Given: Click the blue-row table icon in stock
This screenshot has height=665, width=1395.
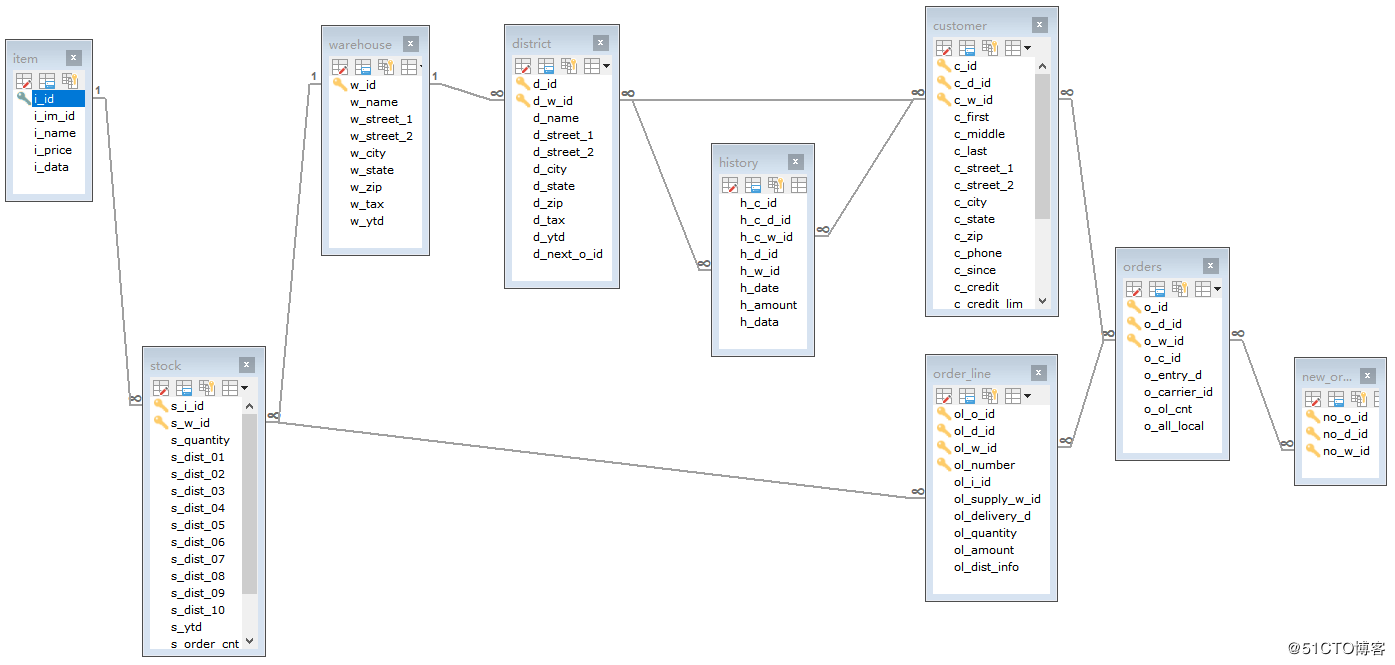Looking at the screenshot, I should [x=184, y=388].
